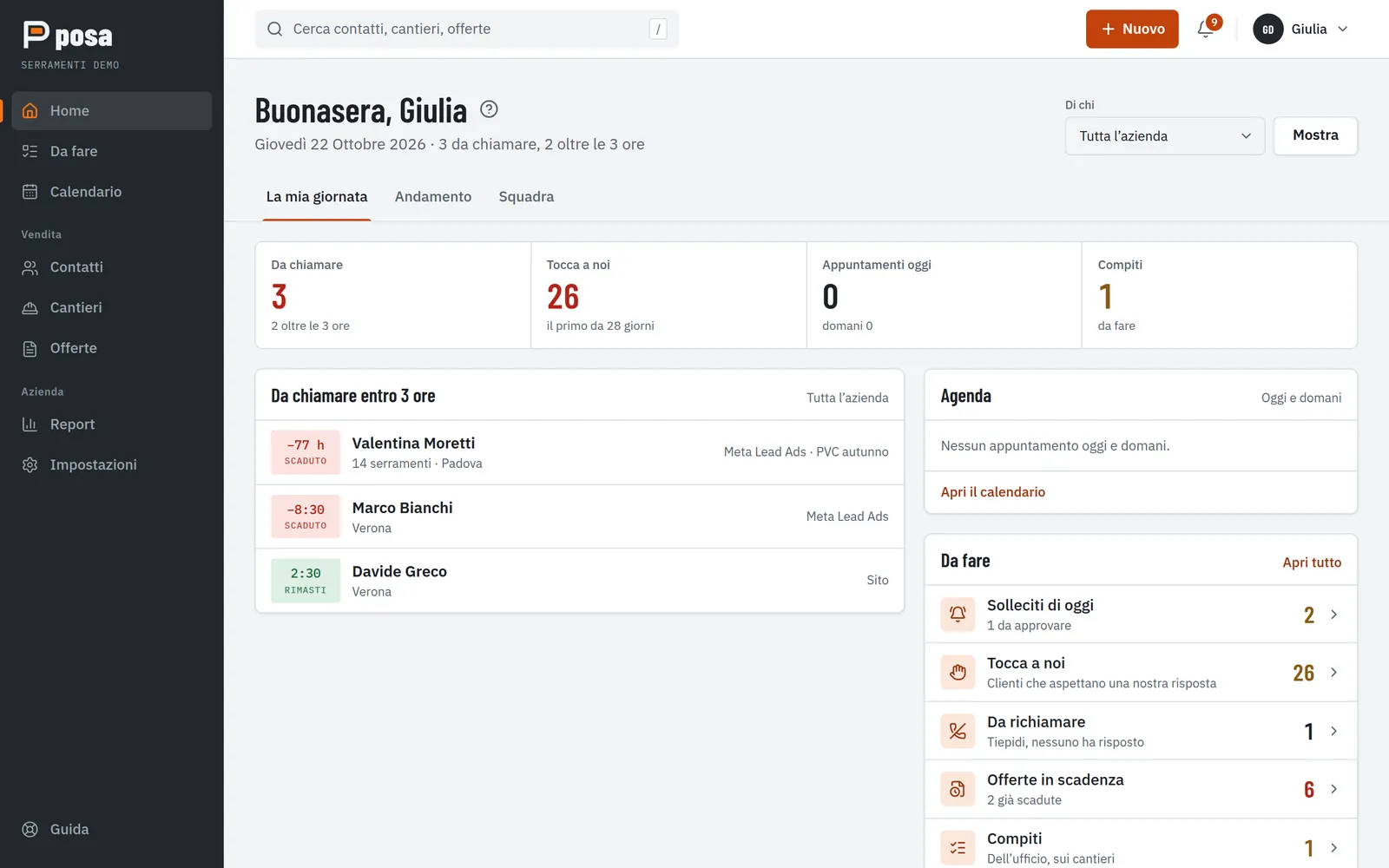Switch to the Squadra tab
Image resolution: width=1389 pixels, height=868 pixels.
point(526,197)
